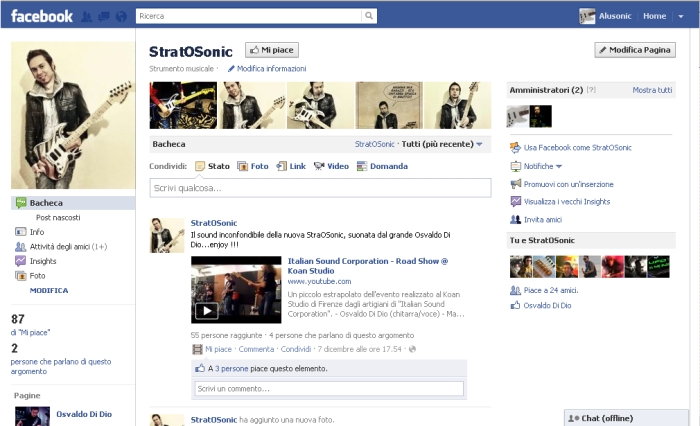The image size is (700, 426).
Task: Open Chat (offline) bar
Action: point(626,418)
